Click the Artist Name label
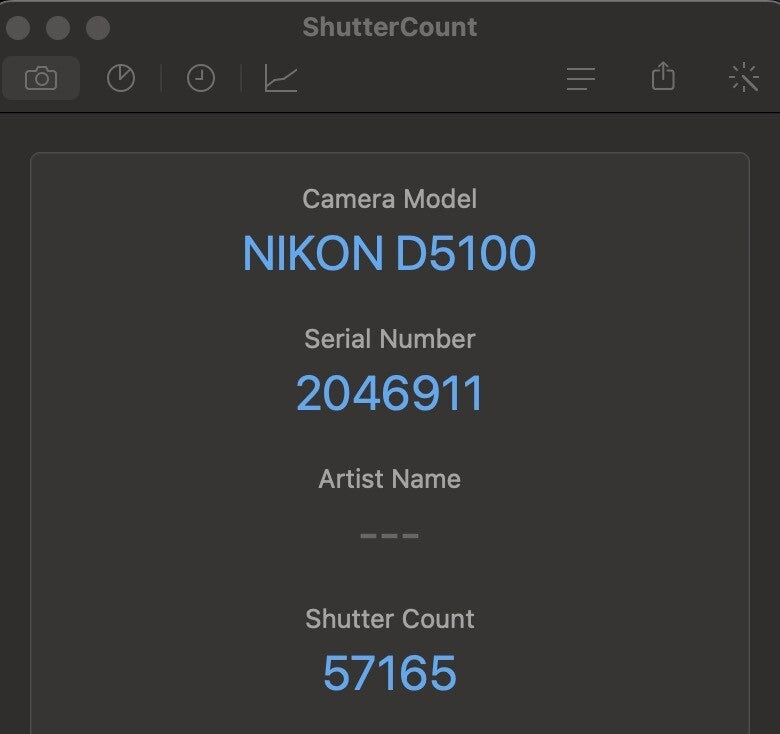The height and width of the screenshot is (734, 780). [x=390, y=479]
